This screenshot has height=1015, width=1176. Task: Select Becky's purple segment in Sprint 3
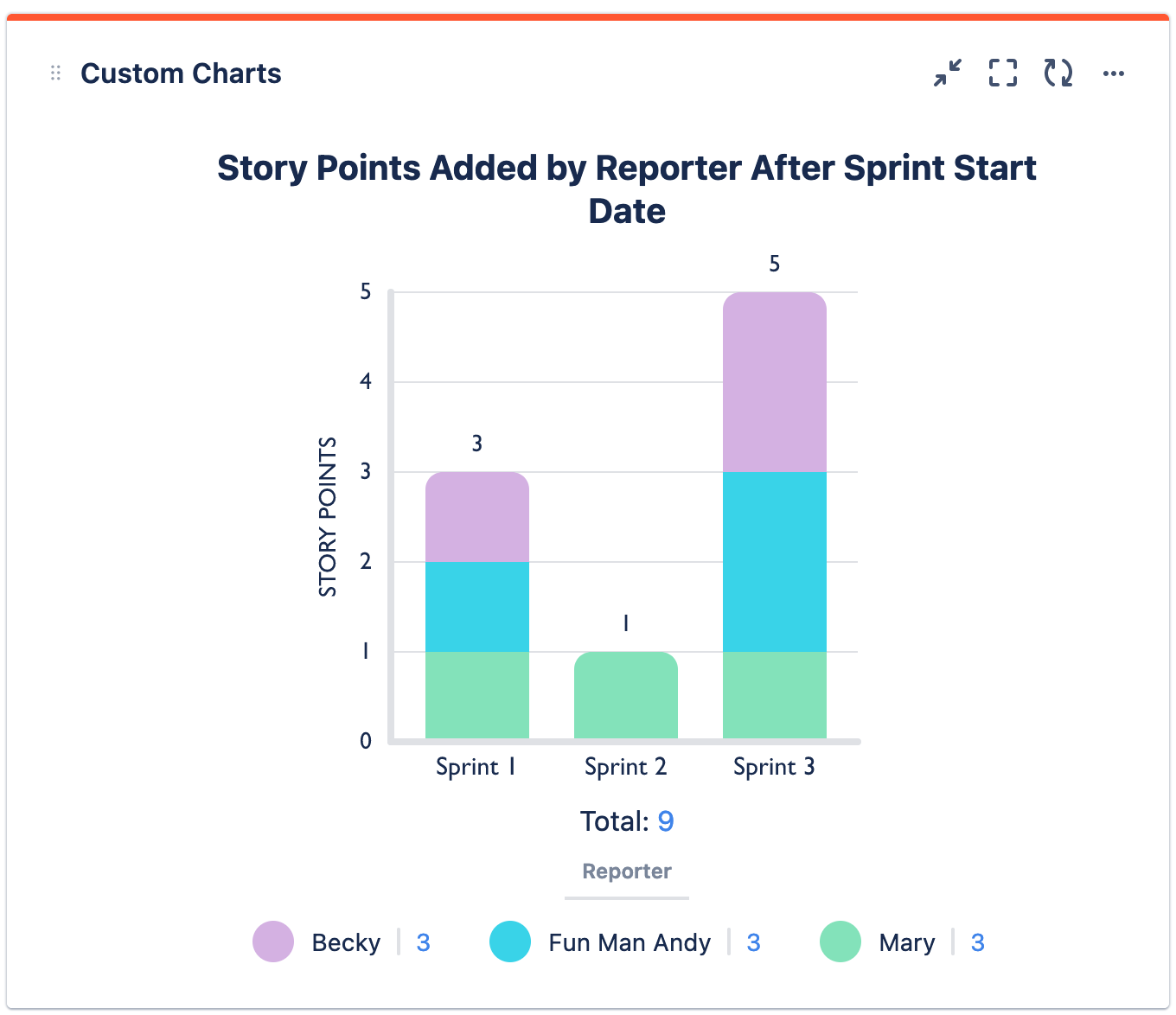(774, 382)
